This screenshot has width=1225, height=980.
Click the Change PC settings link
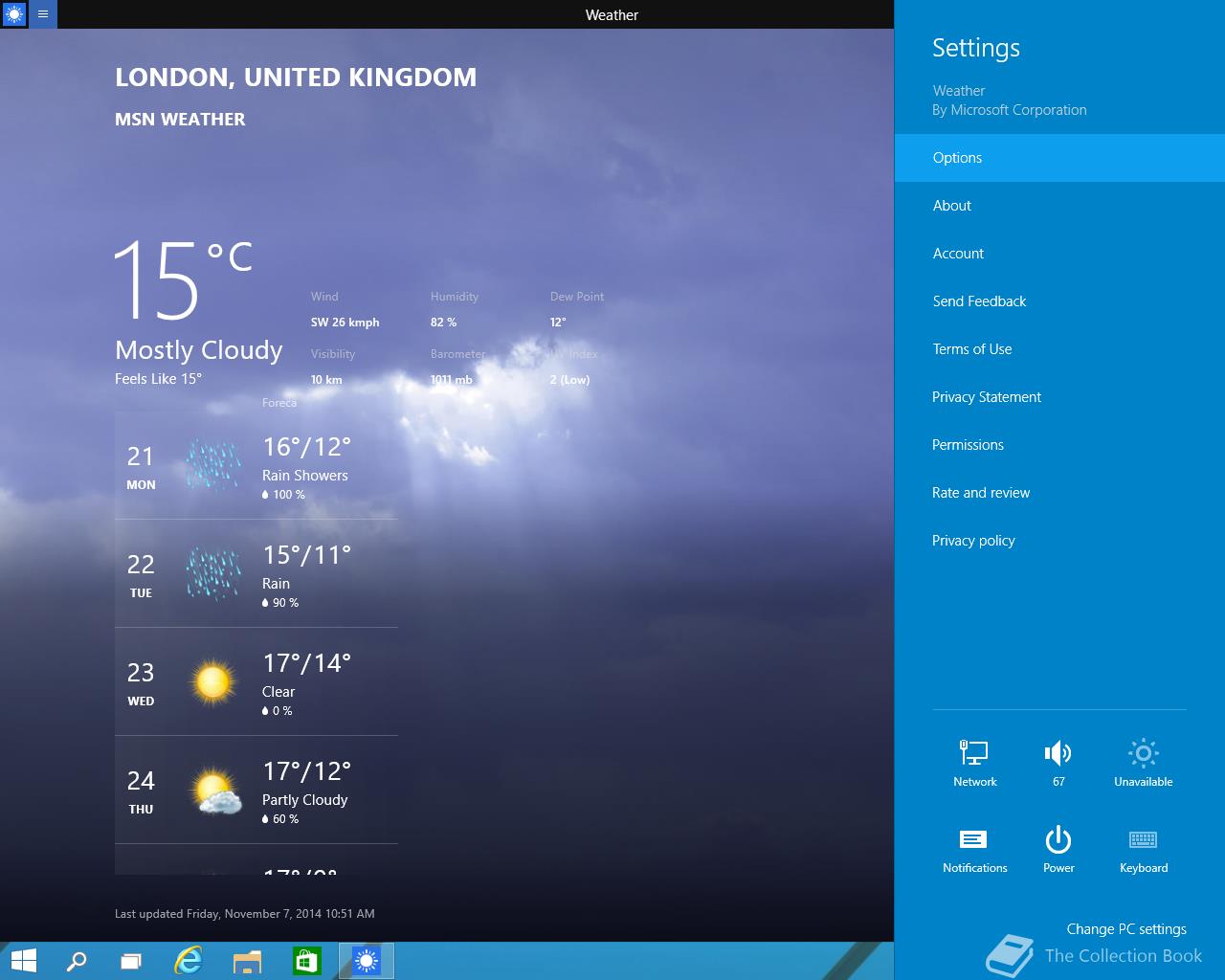click(1126, 929)
